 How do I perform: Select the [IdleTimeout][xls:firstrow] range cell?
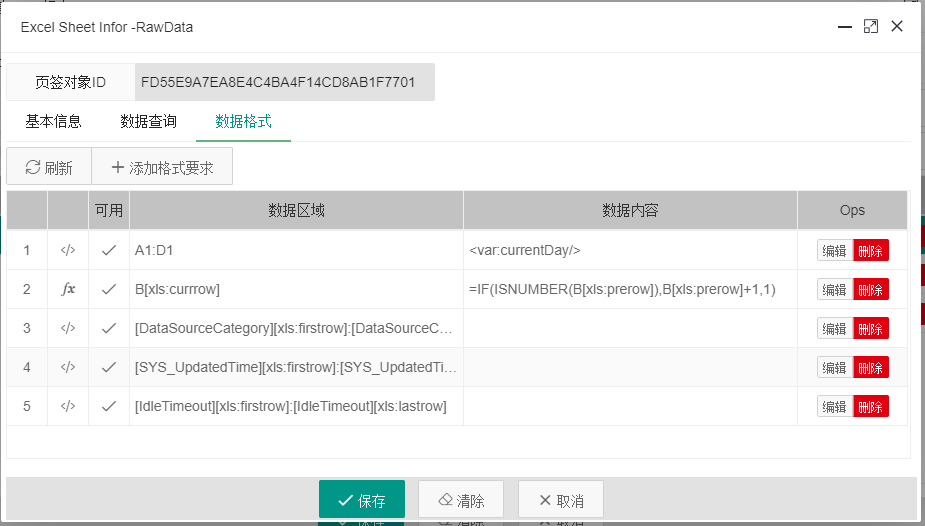coord(296,406)
